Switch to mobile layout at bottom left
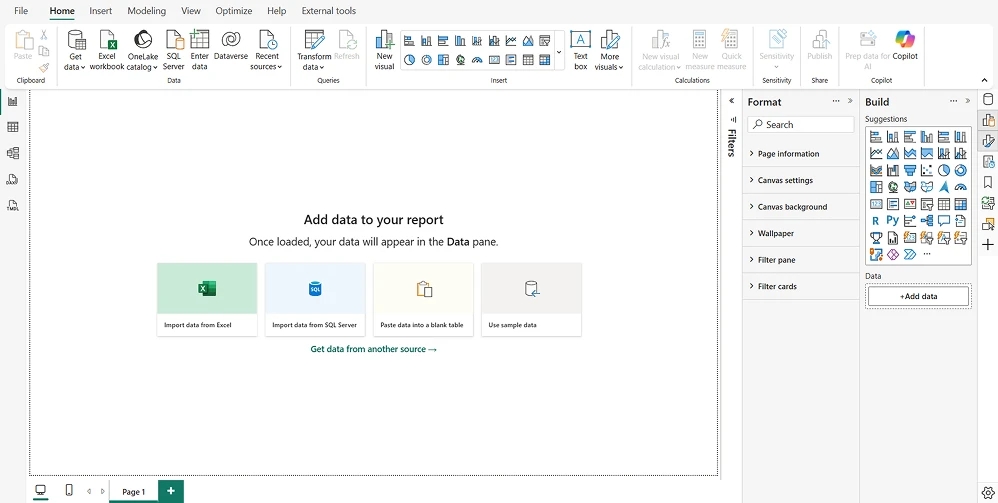 click(69, 491)
